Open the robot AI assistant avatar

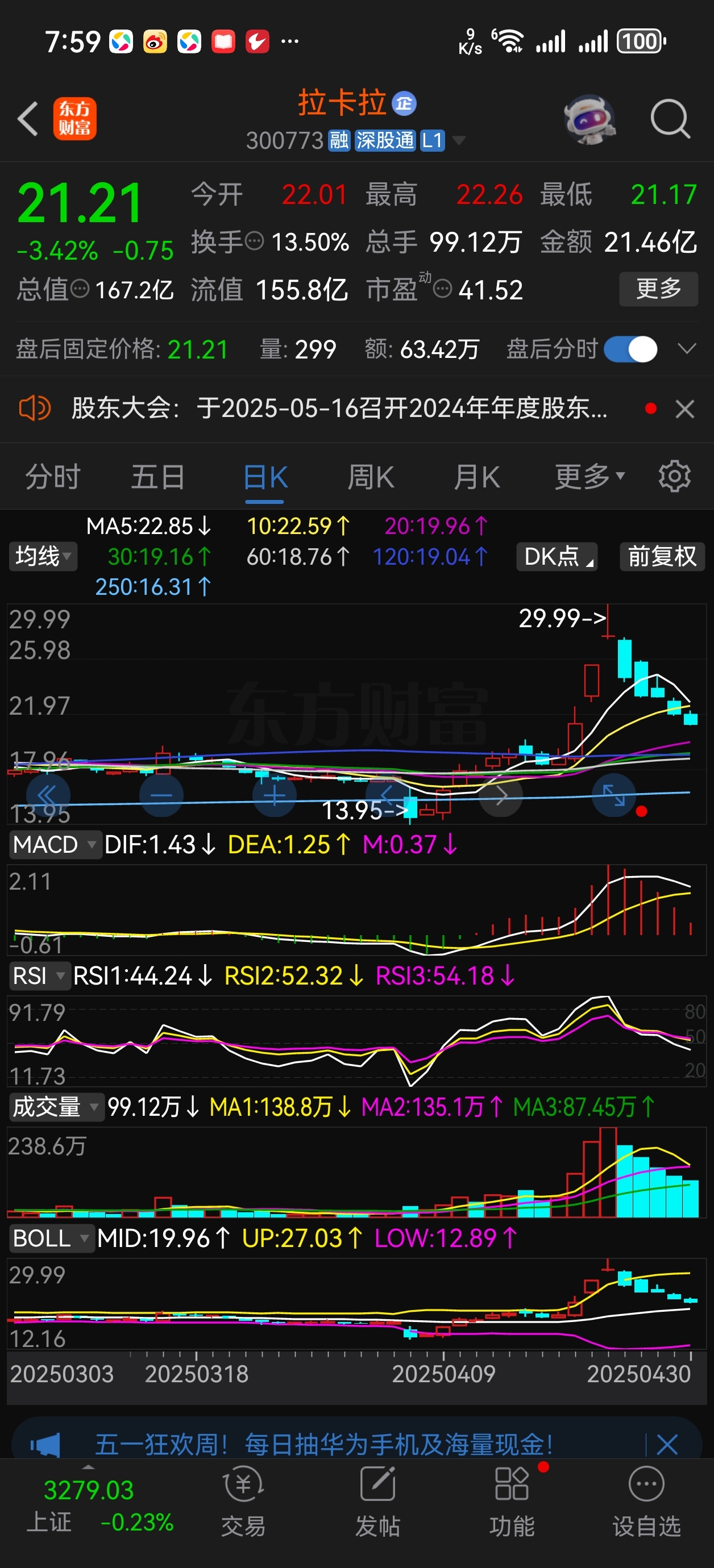588,119
